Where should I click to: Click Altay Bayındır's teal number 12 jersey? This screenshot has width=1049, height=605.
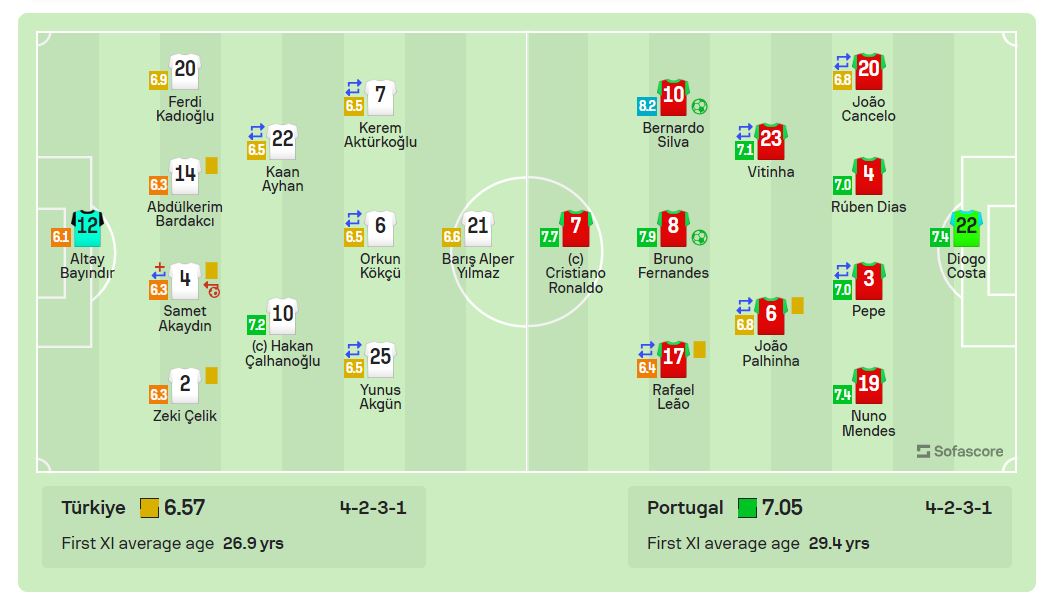[88, 228]
